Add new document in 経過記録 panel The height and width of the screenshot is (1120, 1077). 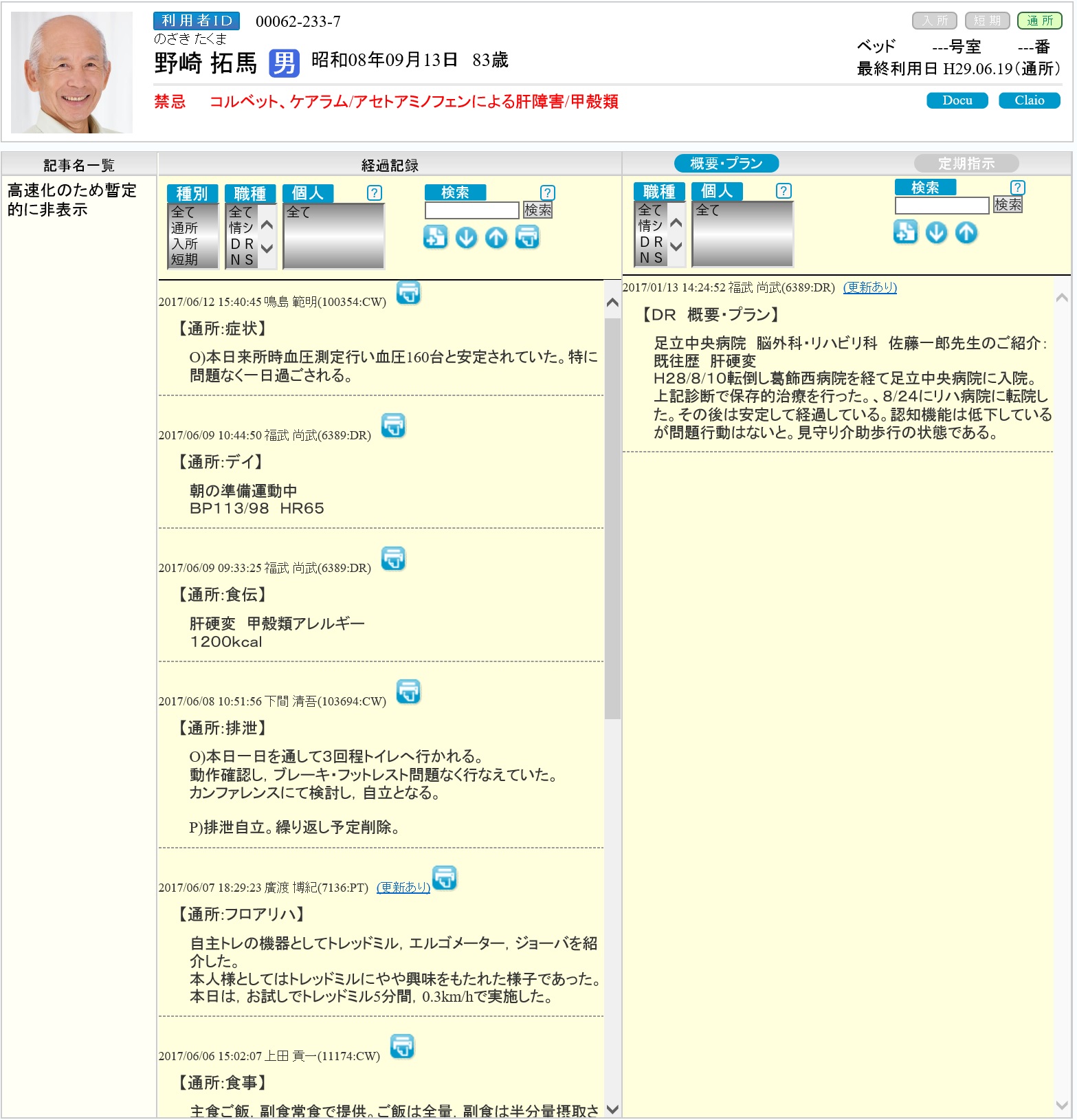click(435, 237)
